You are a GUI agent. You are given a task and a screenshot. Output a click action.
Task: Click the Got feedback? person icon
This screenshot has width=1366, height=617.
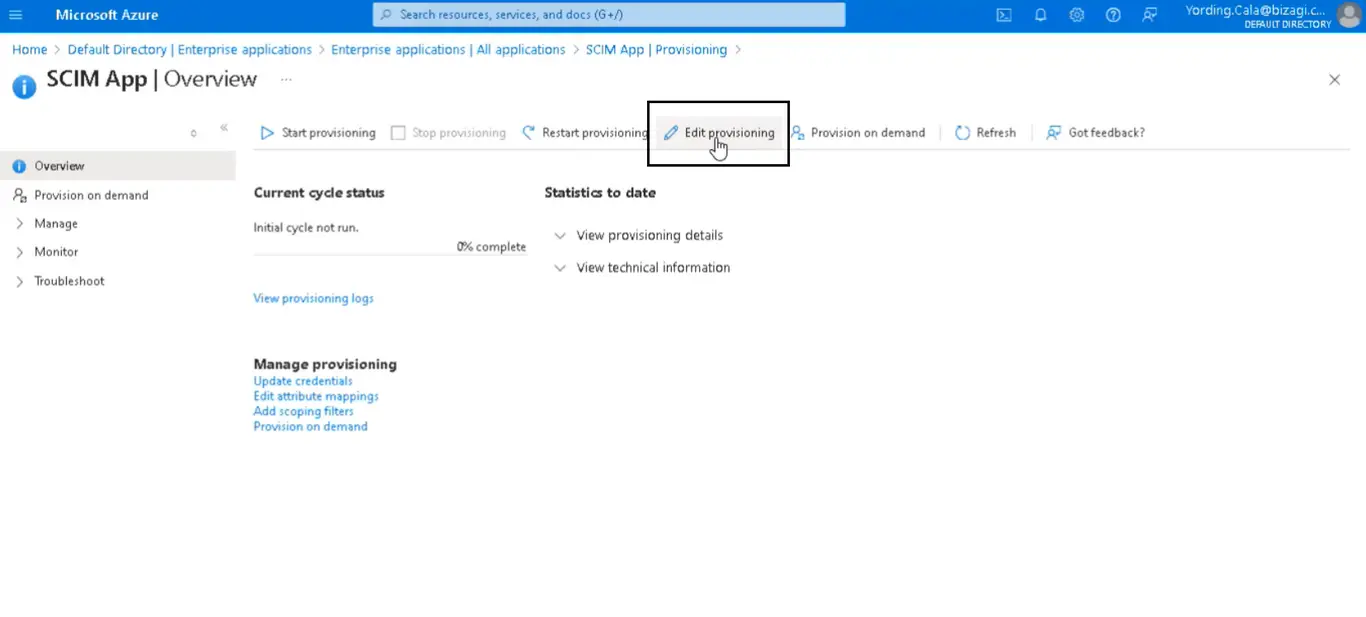pos(1053,132)
